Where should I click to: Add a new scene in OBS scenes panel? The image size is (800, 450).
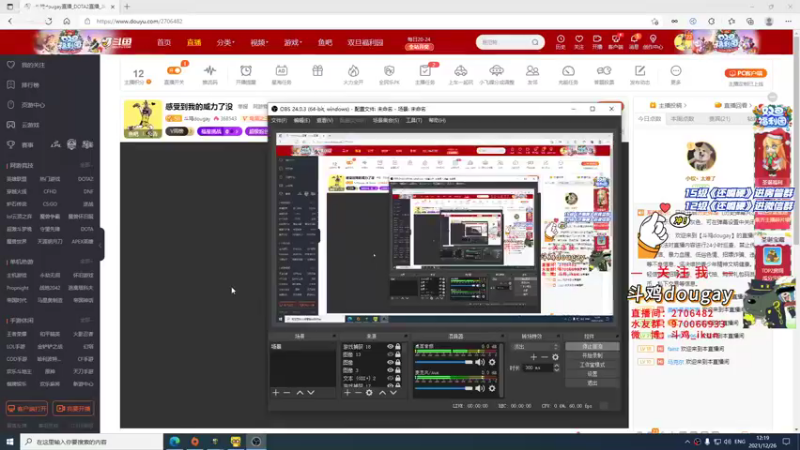[276, 393]
